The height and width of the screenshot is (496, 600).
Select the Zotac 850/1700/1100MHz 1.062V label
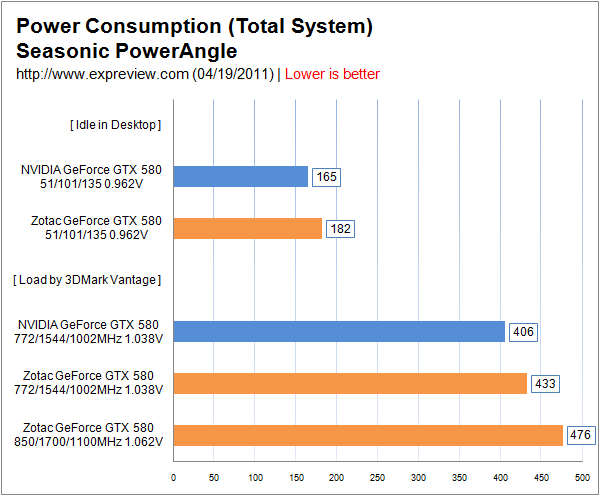click(x=88, y=435)
